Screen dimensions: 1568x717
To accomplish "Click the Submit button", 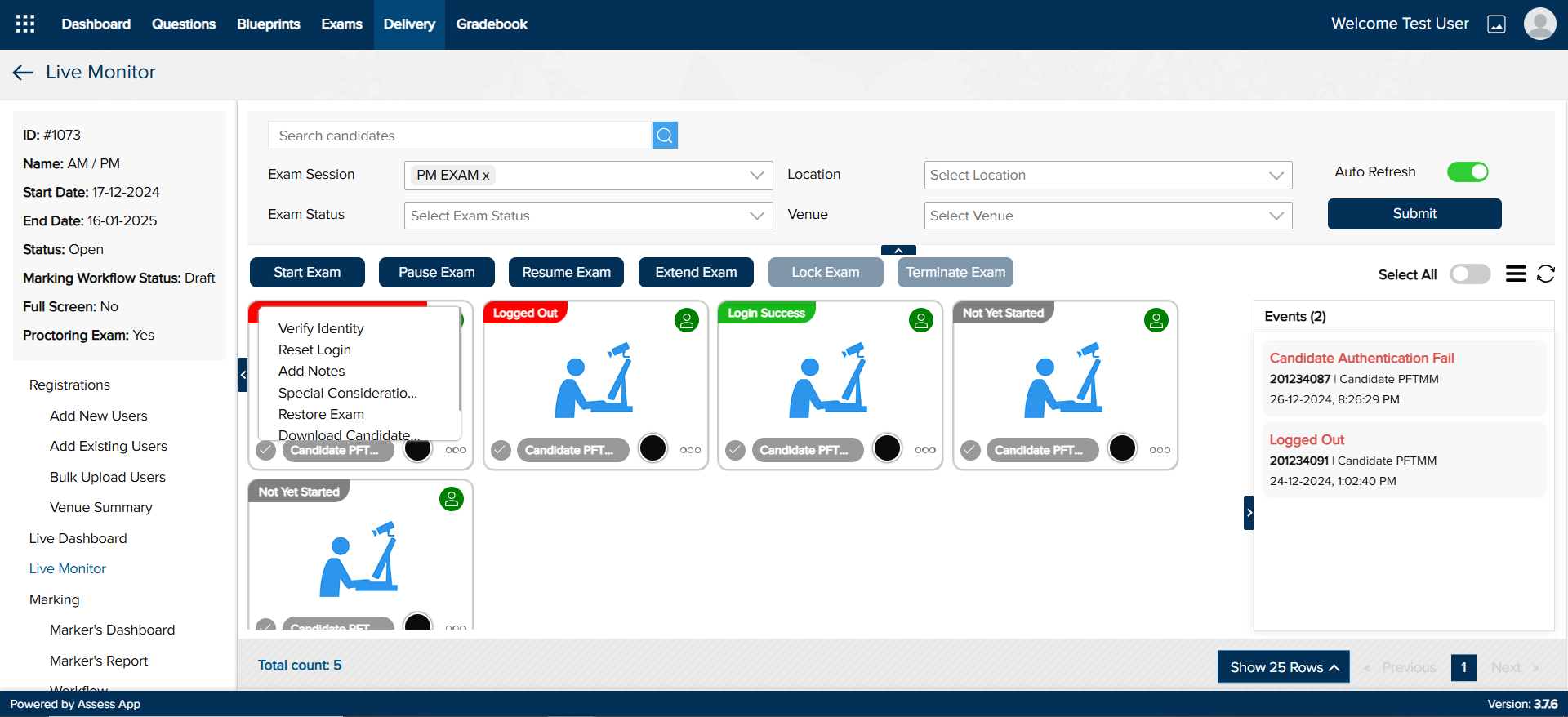I will click(x=1414, y=214).
